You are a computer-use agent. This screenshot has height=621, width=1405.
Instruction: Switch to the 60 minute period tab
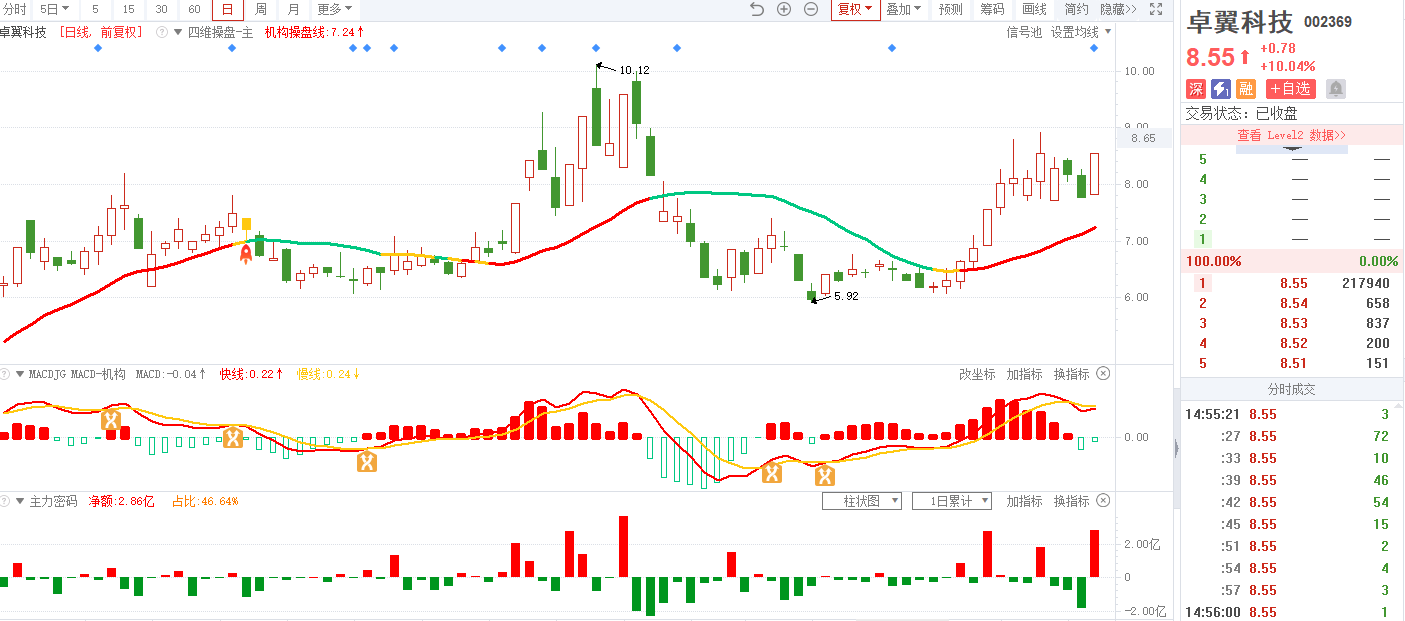(194, 9)
